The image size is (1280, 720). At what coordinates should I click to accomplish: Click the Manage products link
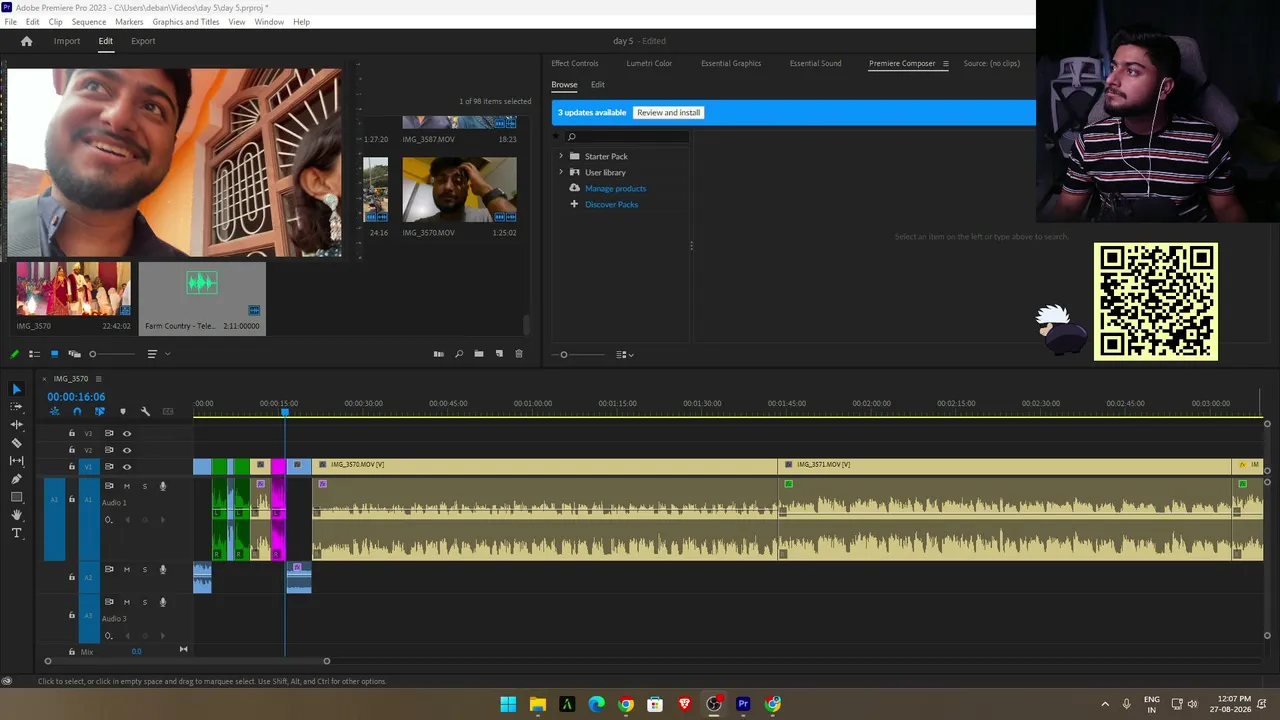pos(615,188)
